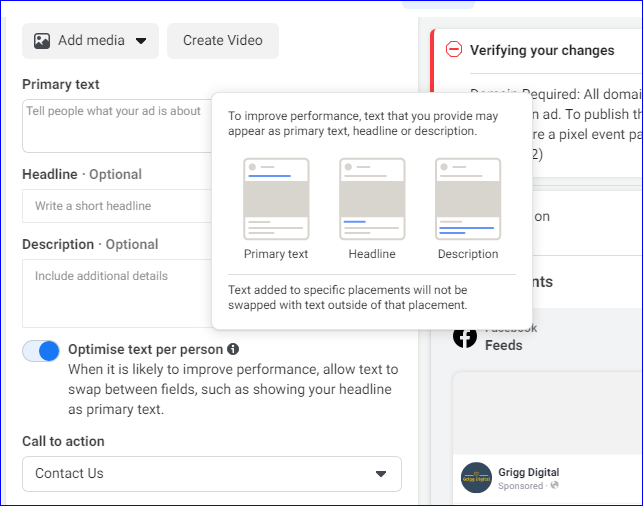
Task: Click the Facebook logo icon near Feeds
Action: pos(465,337)
